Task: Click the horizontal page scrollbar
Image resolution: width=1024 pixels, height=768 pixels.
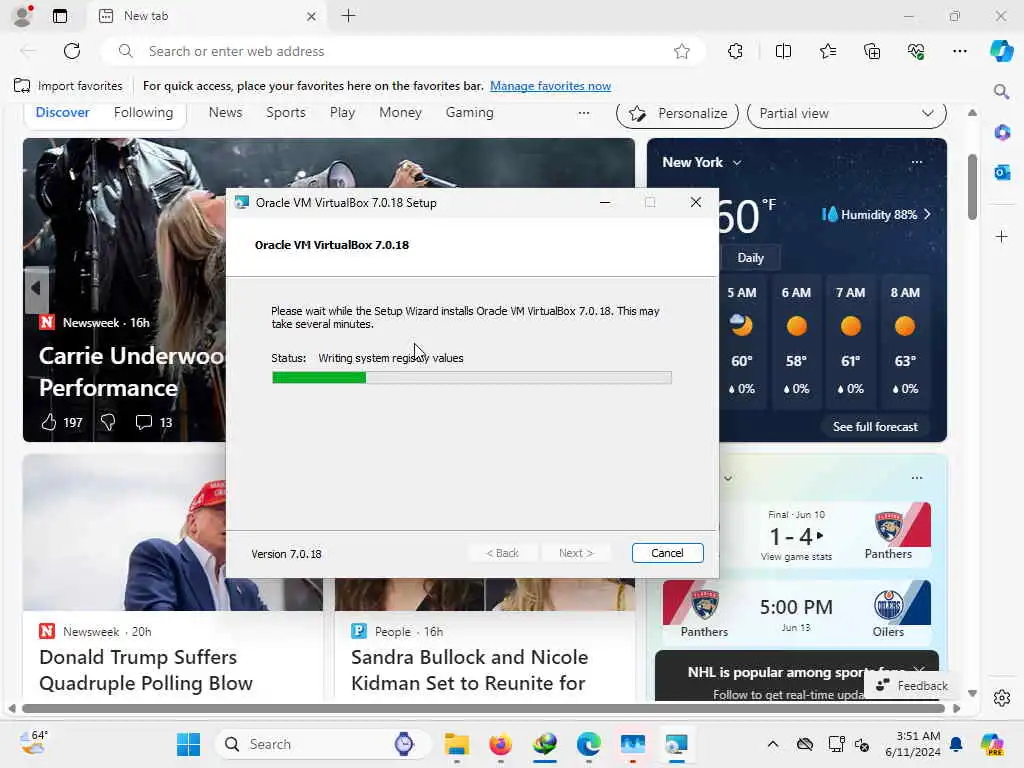Action: tap(483, 708)
